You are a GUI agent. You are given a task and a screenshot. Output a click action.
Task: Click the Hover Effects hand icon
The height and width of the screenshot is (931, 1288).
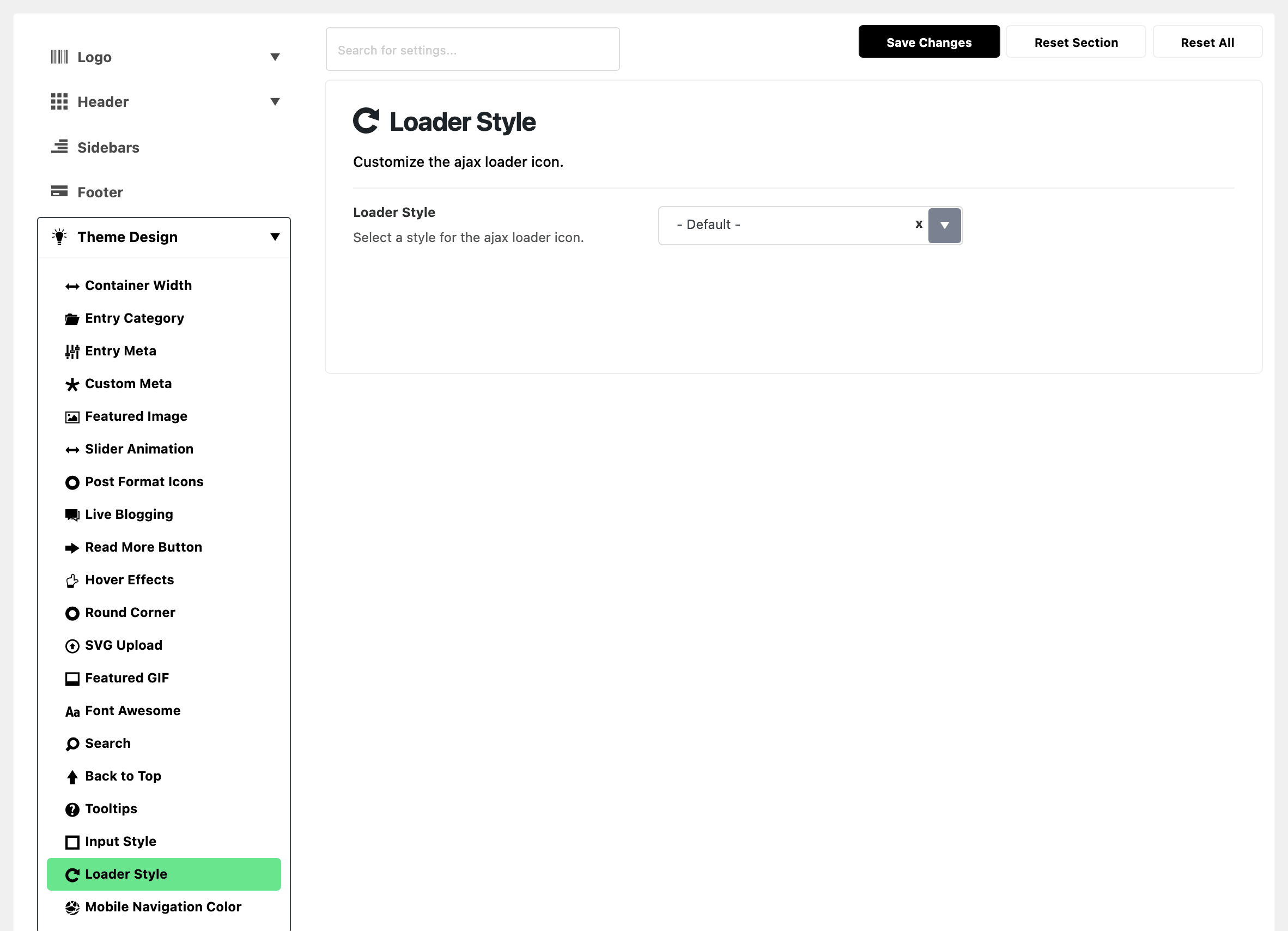72,581
